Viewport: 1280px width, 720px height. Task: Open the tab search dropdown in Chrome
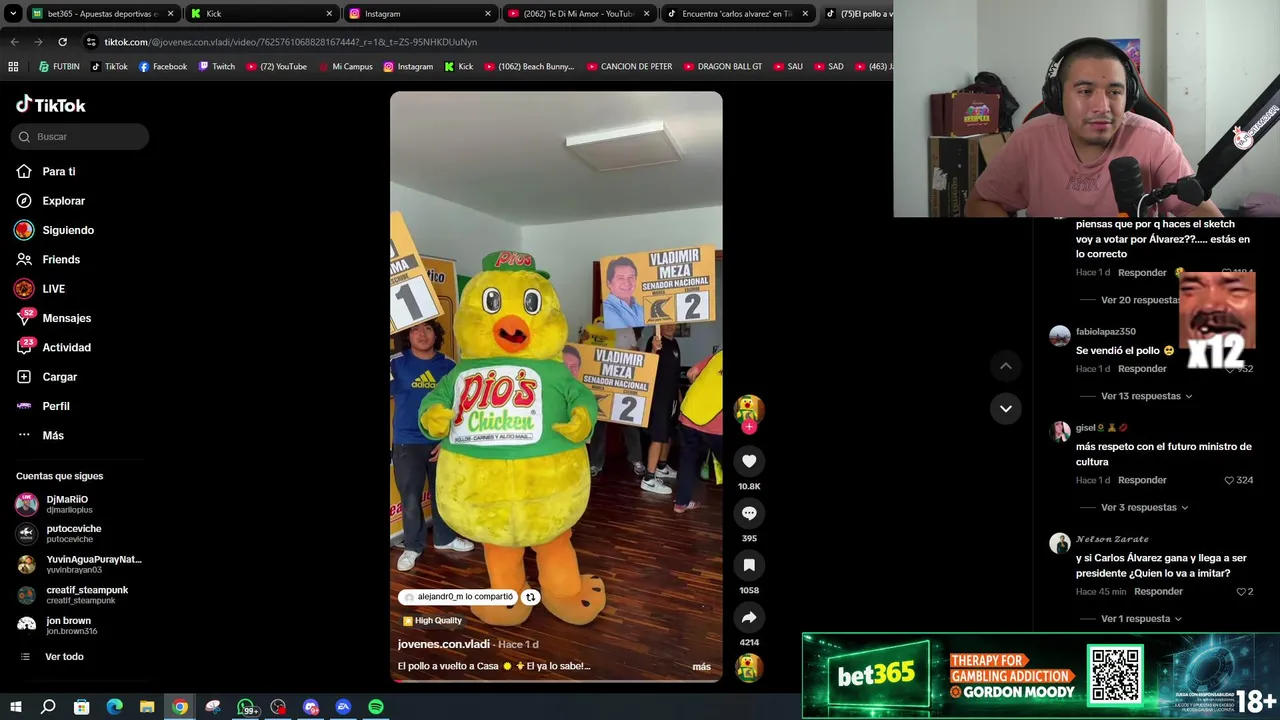click(13, 14)
